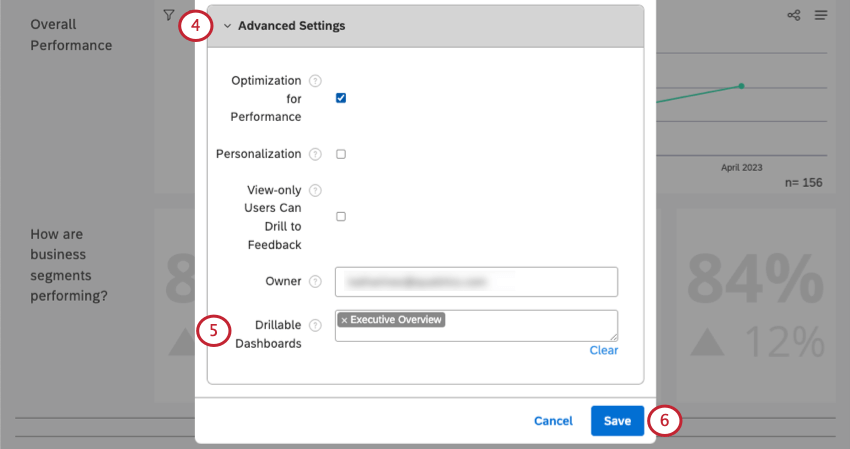This screenshot has width=850, height=449.
Task: Click the April 2023 chart data point
Action: pyautogui.click(x=741, y=86)
